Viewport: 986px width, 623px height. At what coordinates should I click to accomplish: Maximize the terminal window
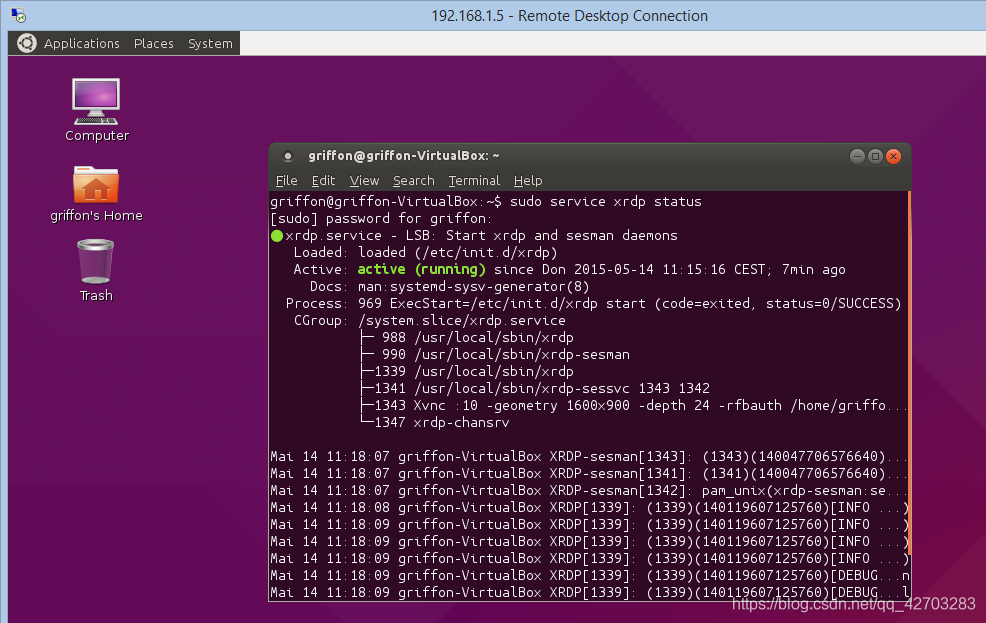(875, 156)
